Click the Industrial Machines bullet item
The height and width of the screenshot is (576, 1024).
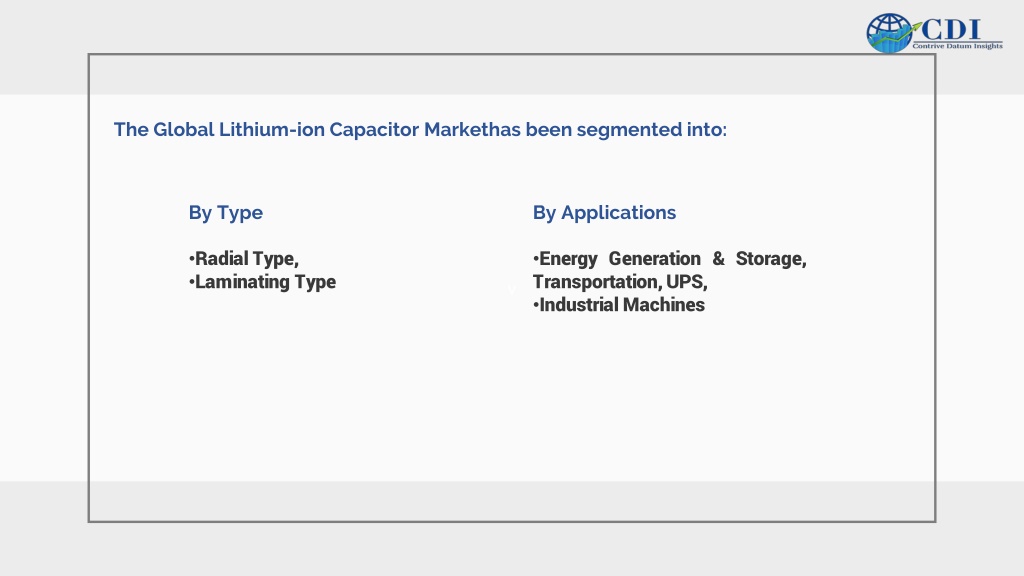tap(618, 305)
